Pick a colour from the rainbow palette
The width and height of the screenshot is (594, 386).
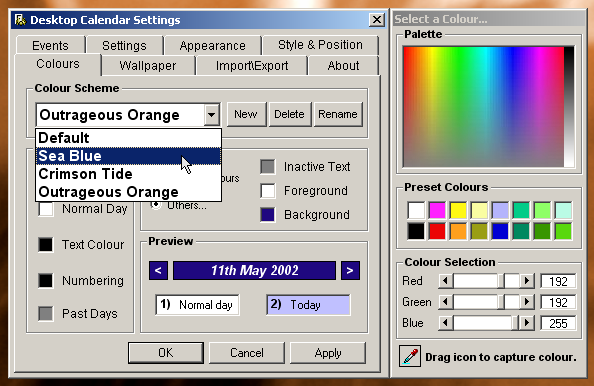click(483, 106)
